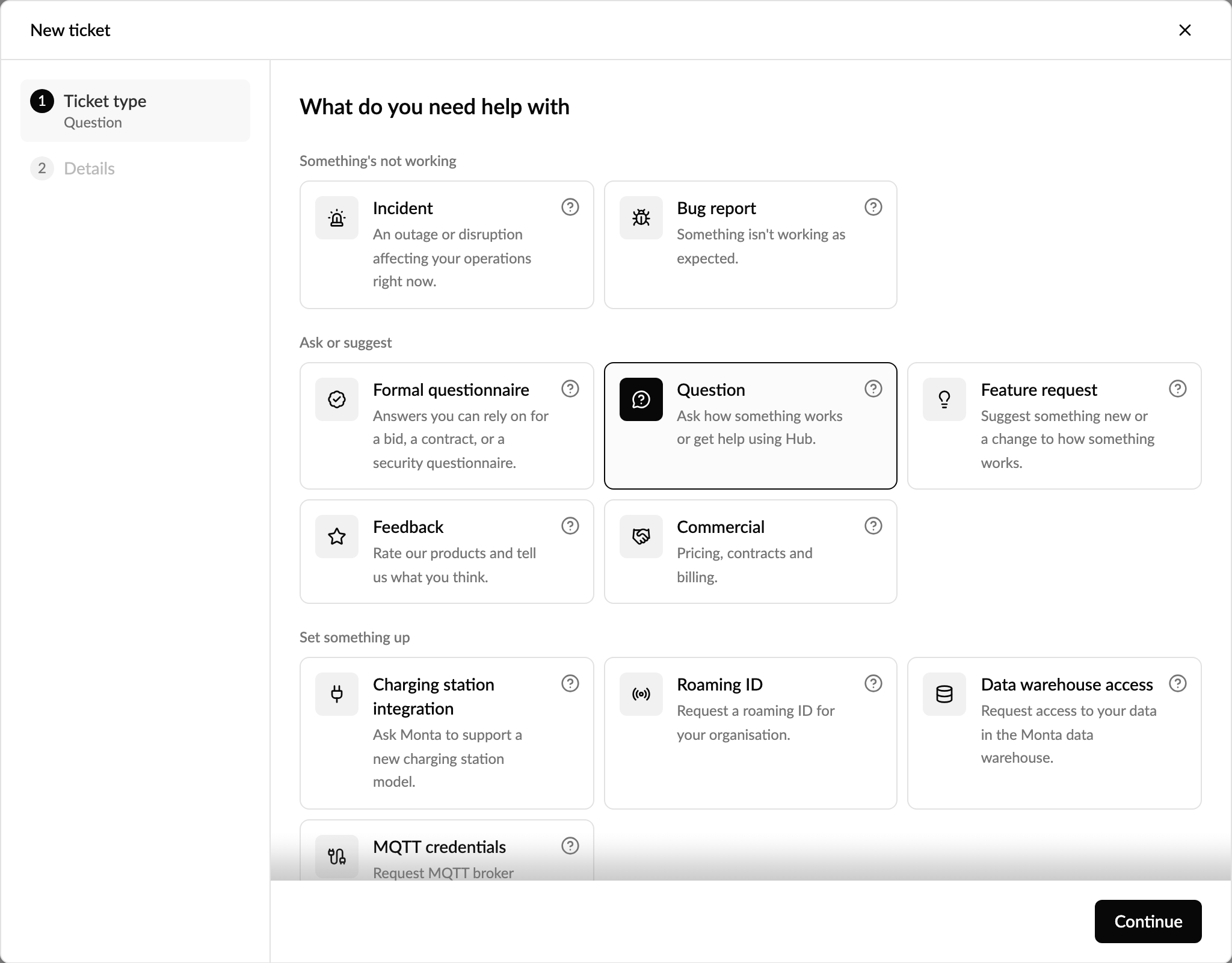This screenshot has height=963, width=1232.
Task: Select the Roaming ID card title
Action: [x=719, y=685]
